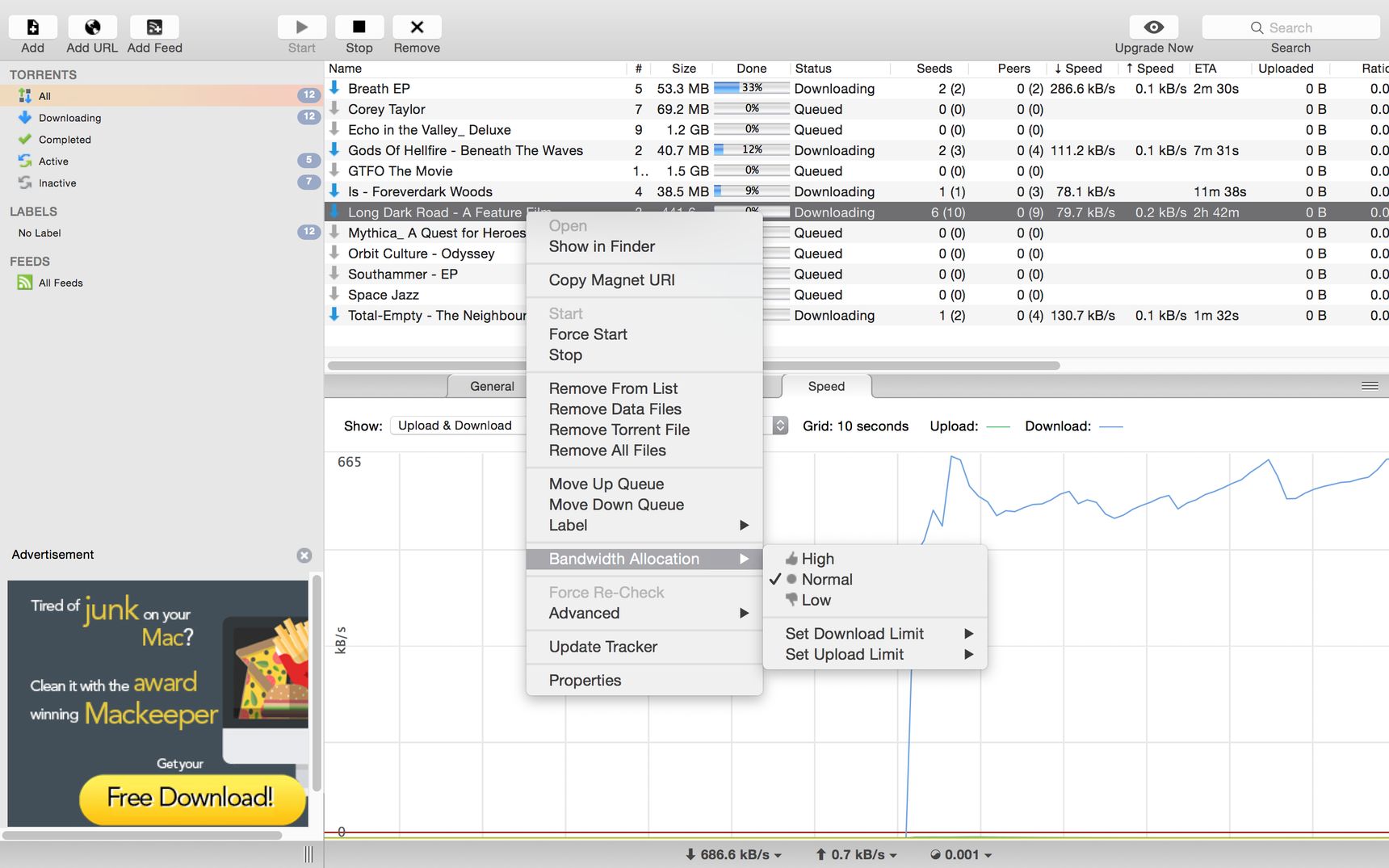Click the download arrow icon of Breath EP
This screenshot has height=868, width=1389.
(334, 87)
